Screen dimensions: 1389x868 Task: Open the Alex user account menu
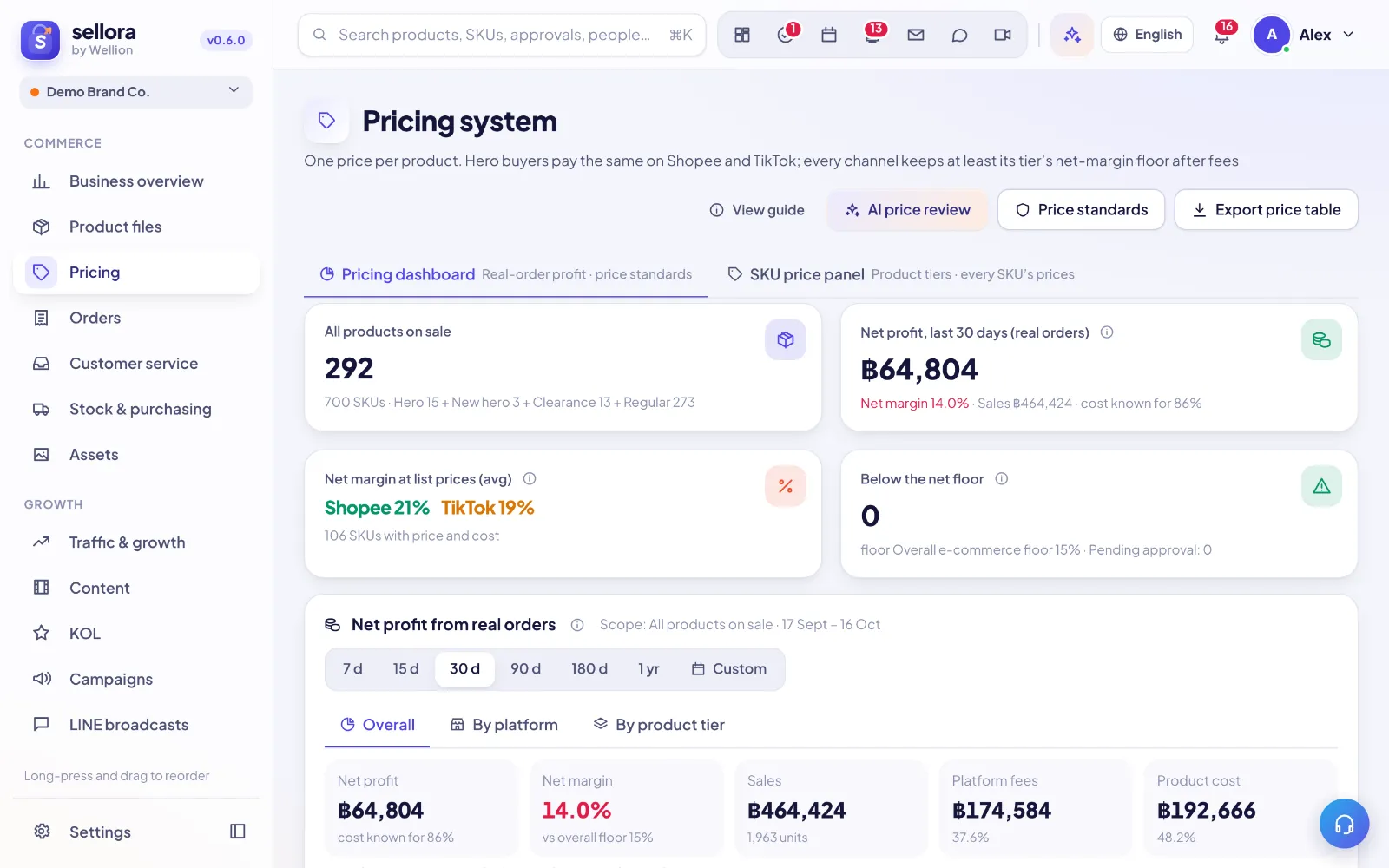(1305, 35)
